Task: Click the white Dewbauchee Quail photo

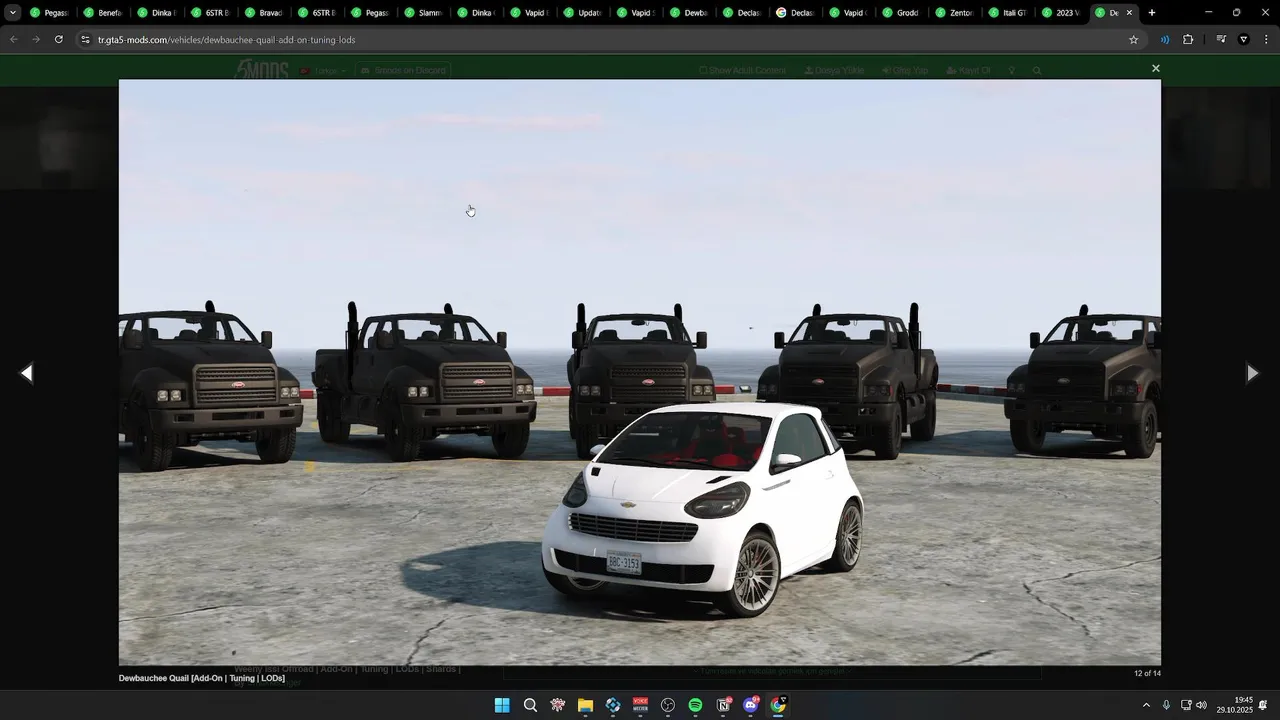Action: [640, 372]
